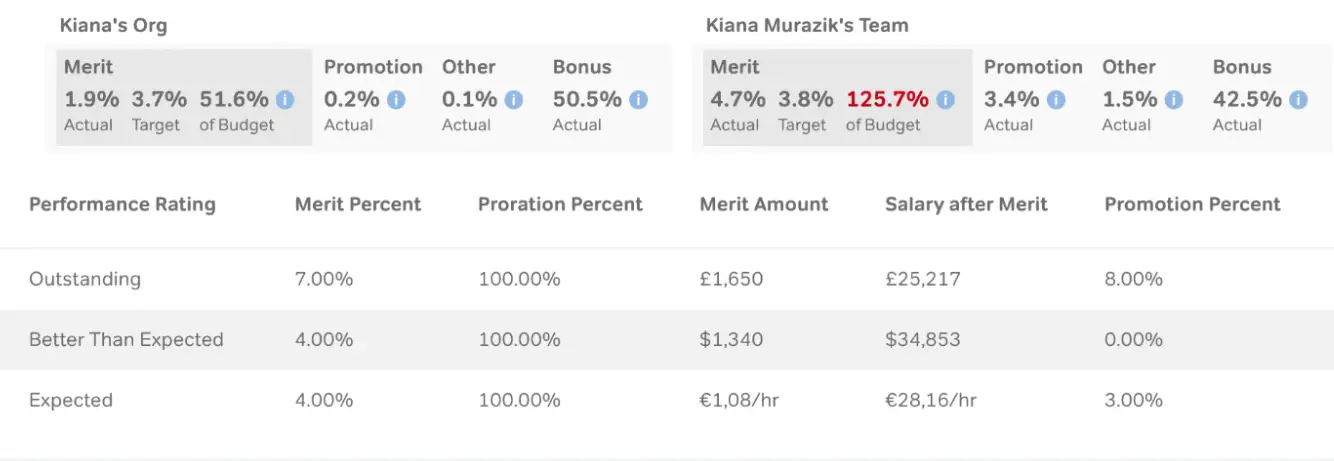Image resolution: width=1334 pixels, height=461 pixels.
Task: Sort by Performance Rating column header
Action: (122, 205)
